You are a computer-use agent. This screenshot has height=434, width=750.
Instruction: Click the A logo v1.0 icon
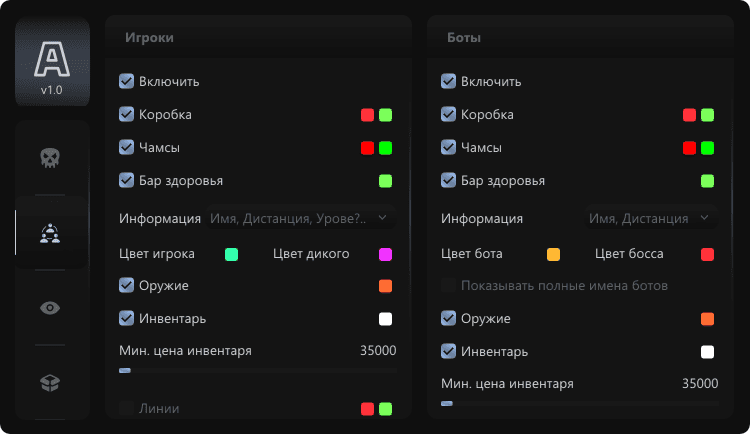[51, 62]
